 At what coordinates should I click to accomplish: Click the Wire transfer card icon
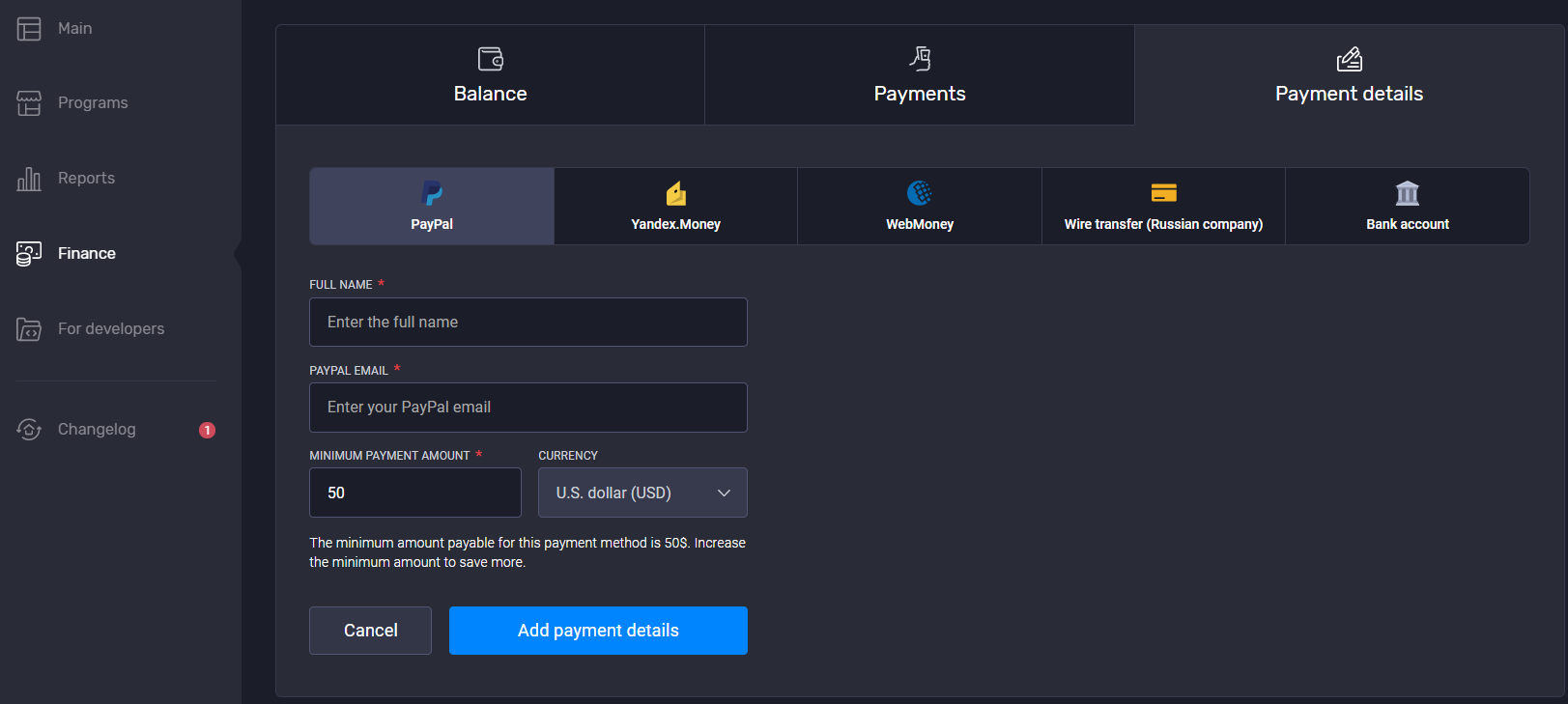coord(1164,193)
